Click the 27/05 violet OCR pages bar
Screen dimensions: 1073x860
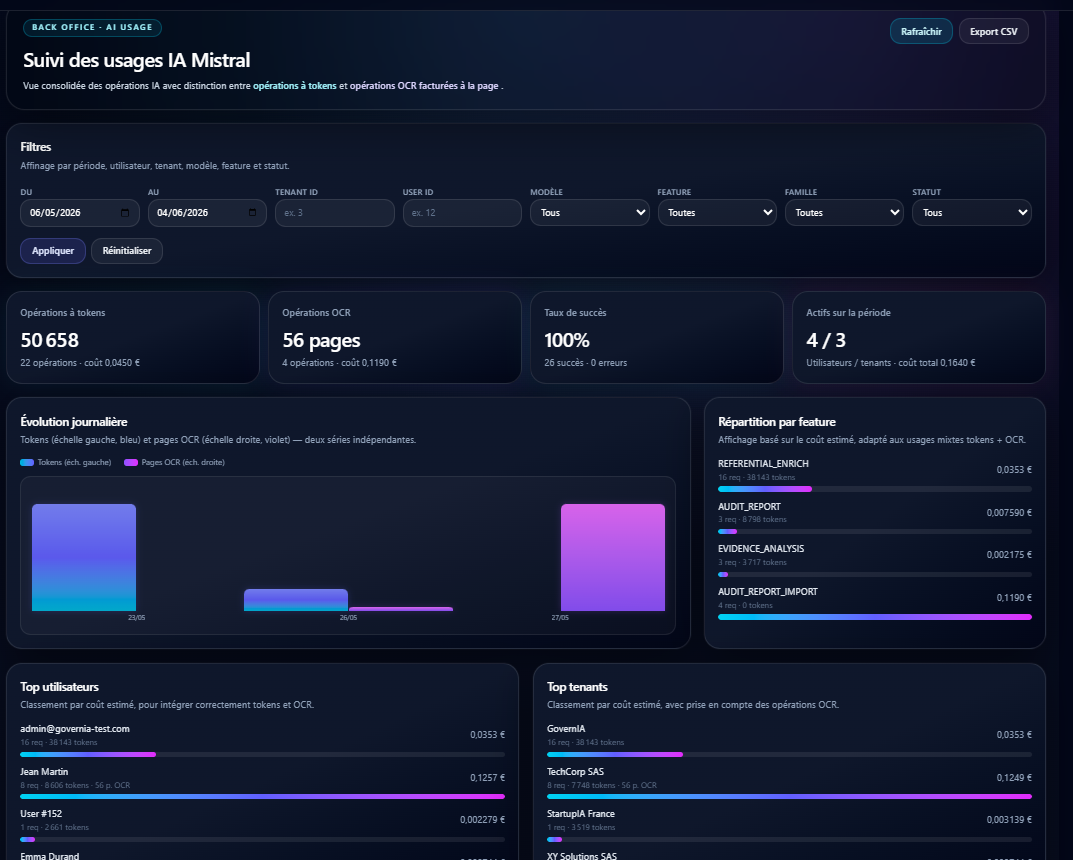pyautogui.click(x=613, y=558)
